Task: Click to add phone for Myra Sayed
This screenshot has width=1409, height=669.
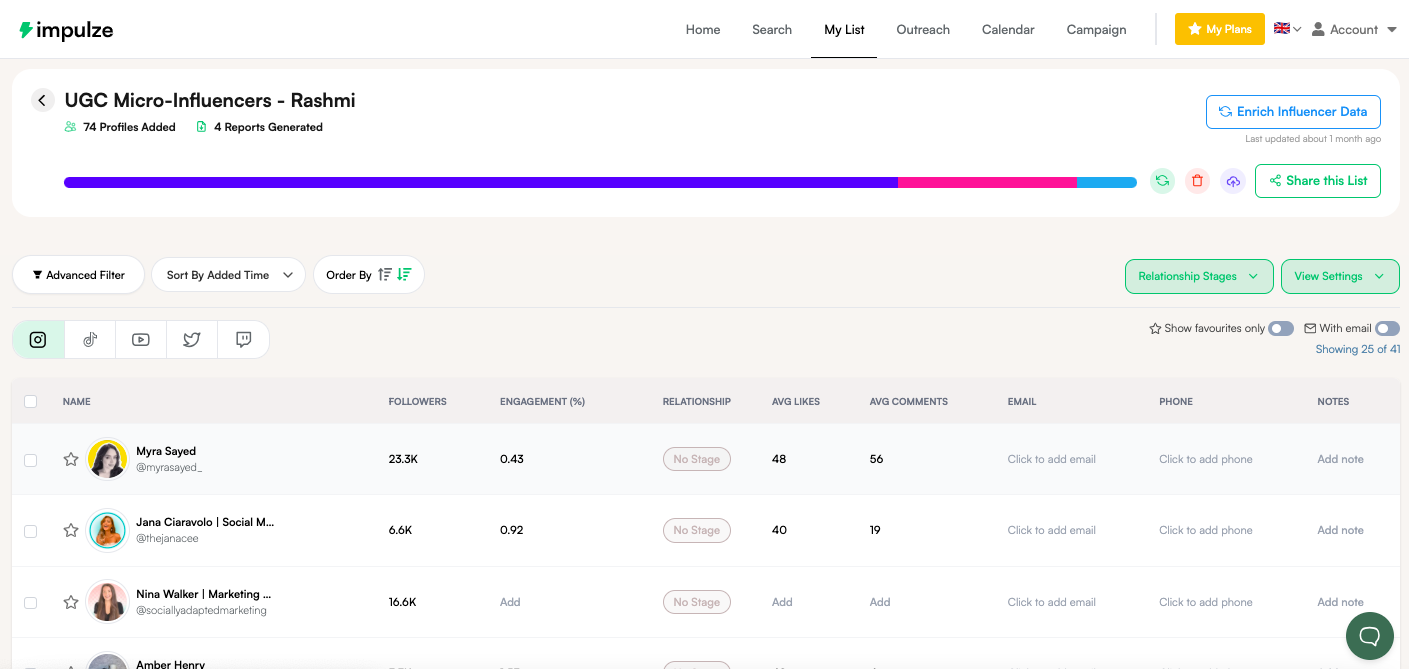Action: 1205,459
